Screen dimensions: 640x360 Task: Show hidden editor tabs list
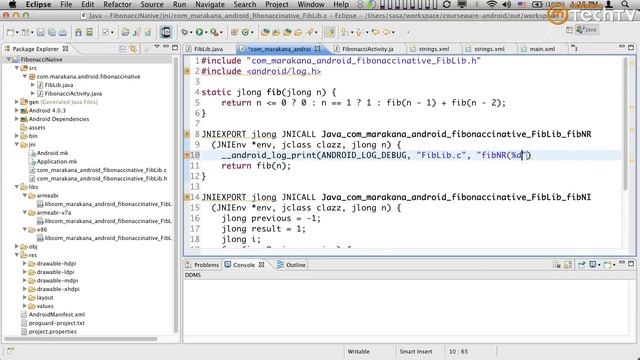(574, 49)
